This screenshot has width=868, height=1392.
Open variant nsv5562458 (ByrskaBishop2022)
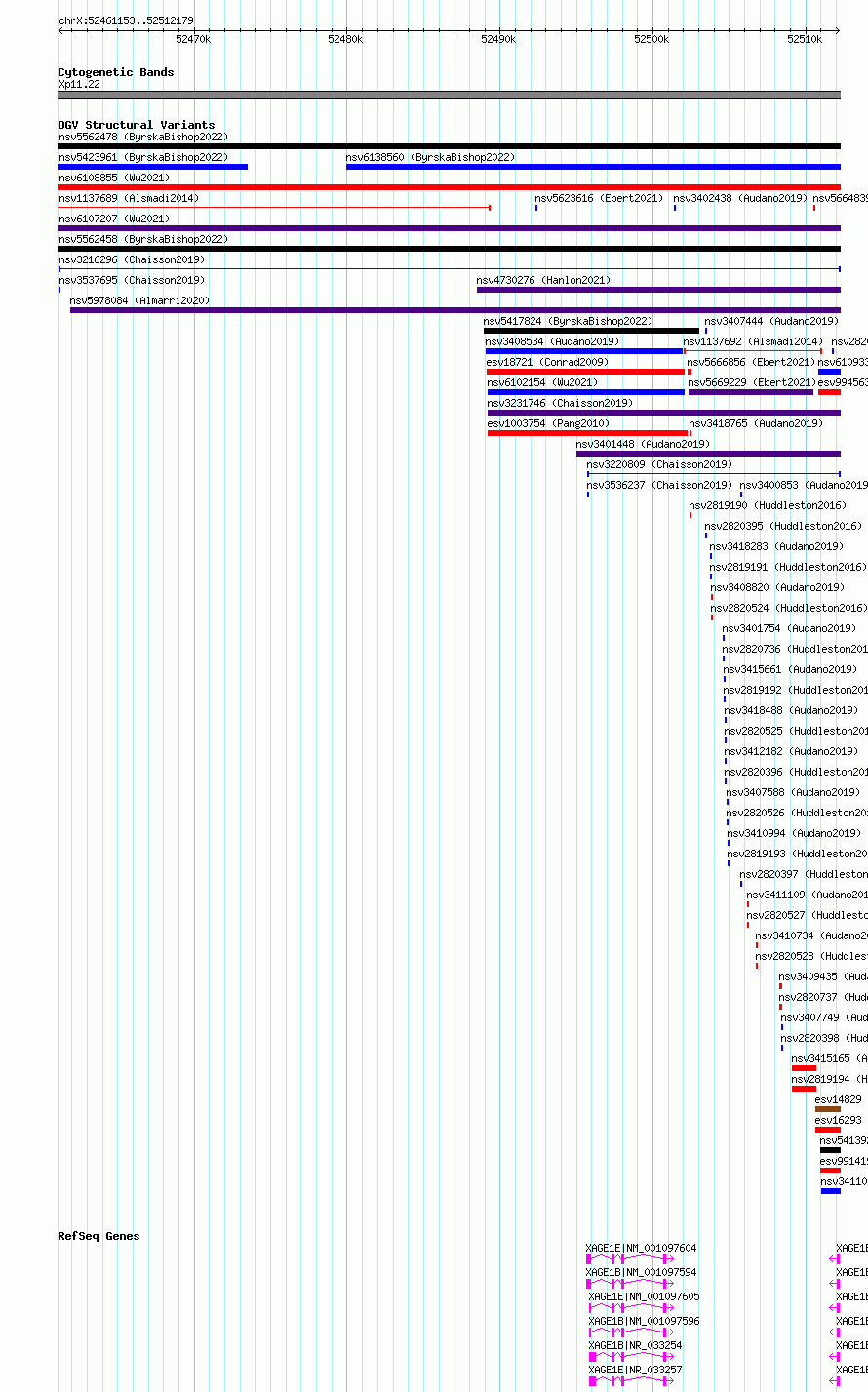coord(143,239)
